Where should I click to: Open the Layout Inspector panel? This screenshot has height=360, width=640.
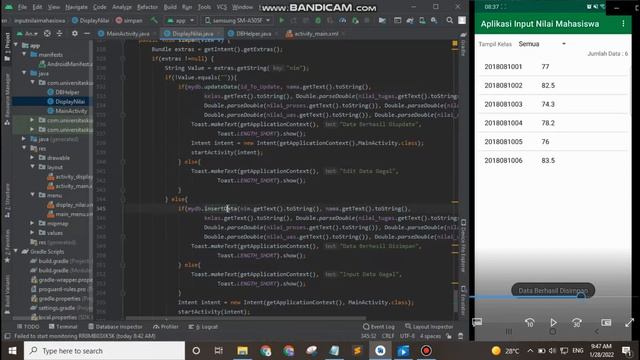pos(429,327)
